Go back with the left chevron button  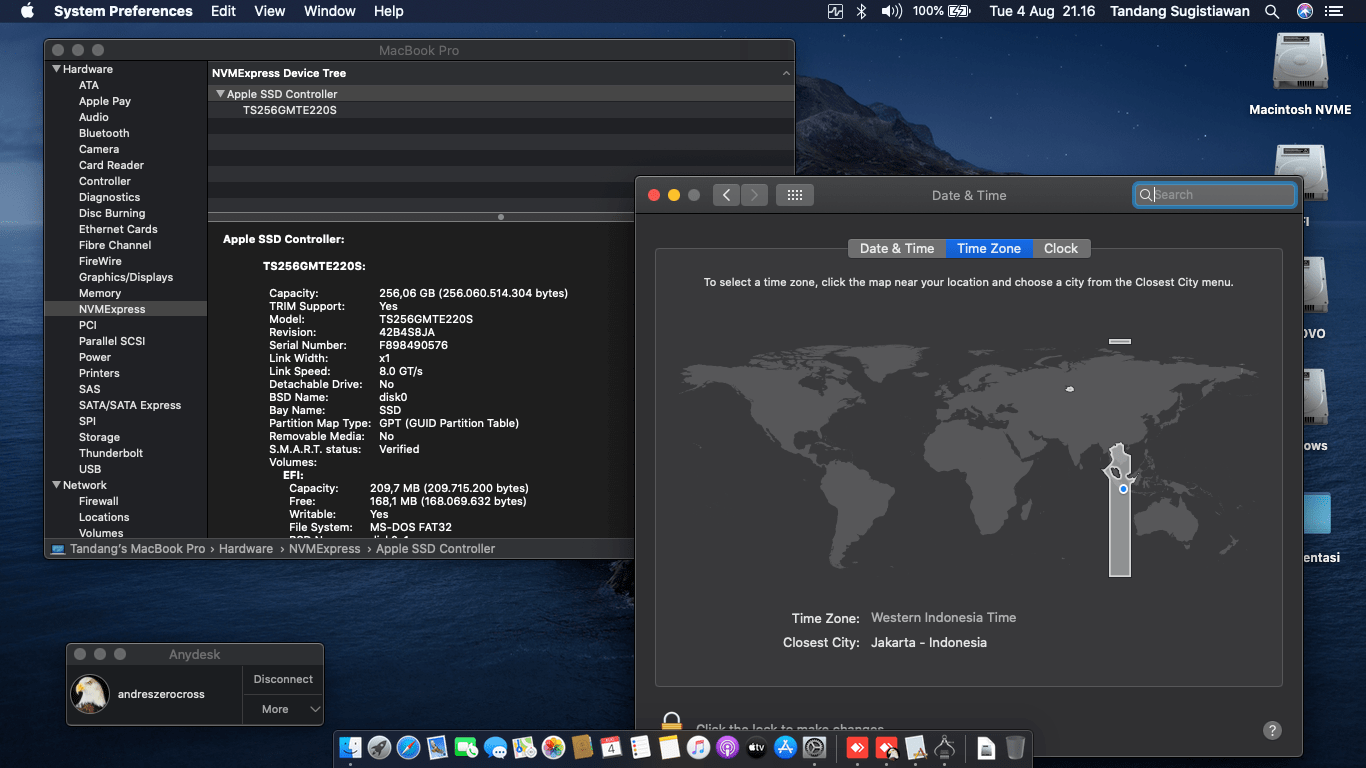pyautogui.click(x=726, y=195)
